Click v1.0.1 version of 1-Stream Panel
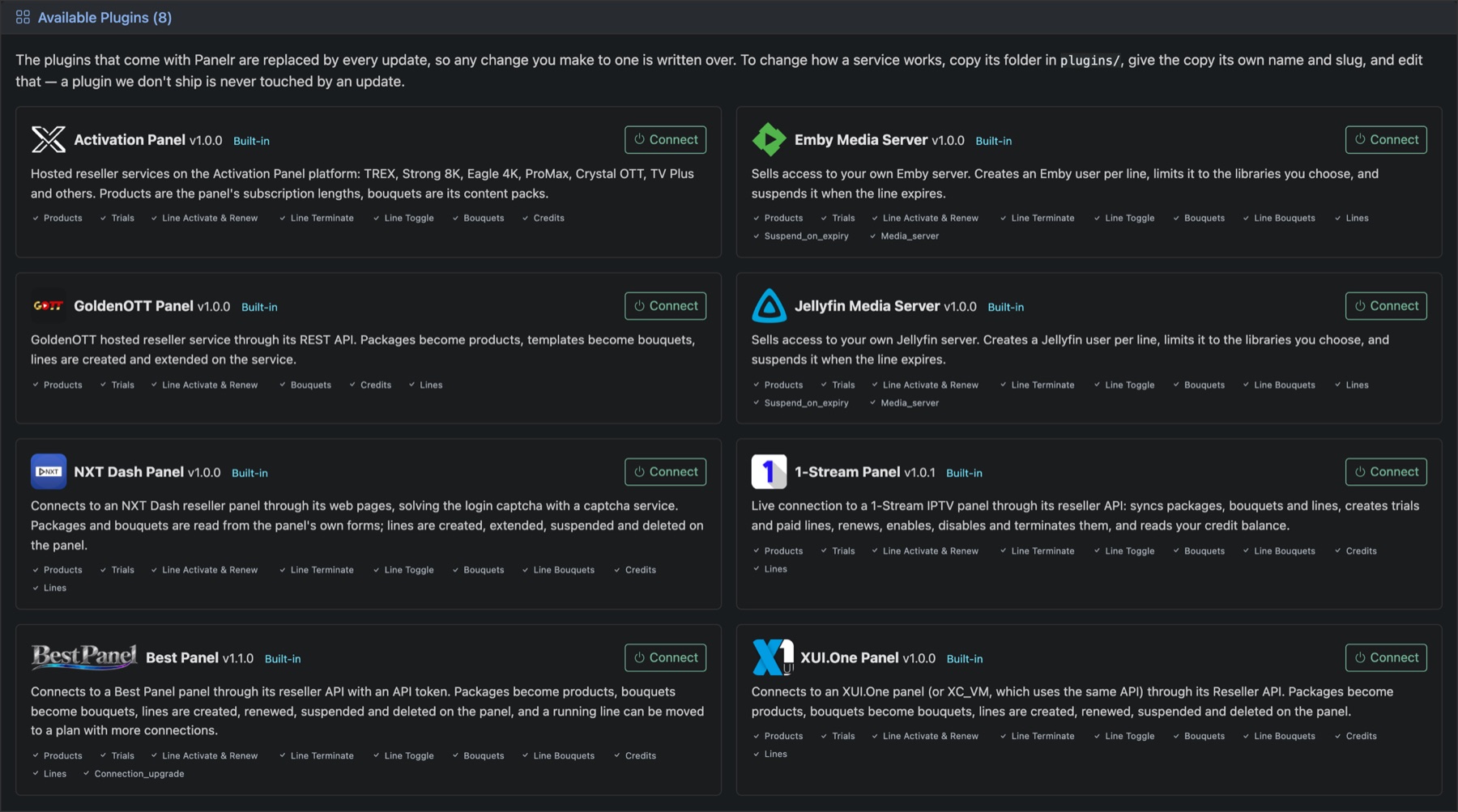 point(919,473)
